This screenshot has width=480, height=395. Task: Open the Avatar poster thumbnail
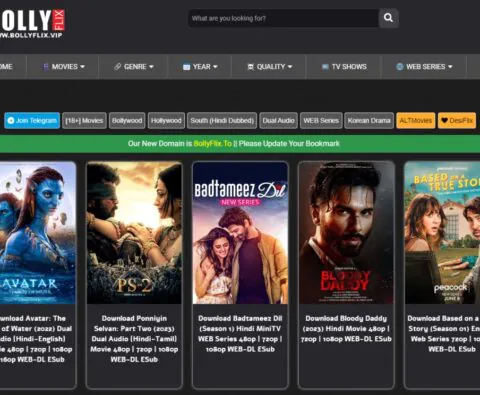38,233
